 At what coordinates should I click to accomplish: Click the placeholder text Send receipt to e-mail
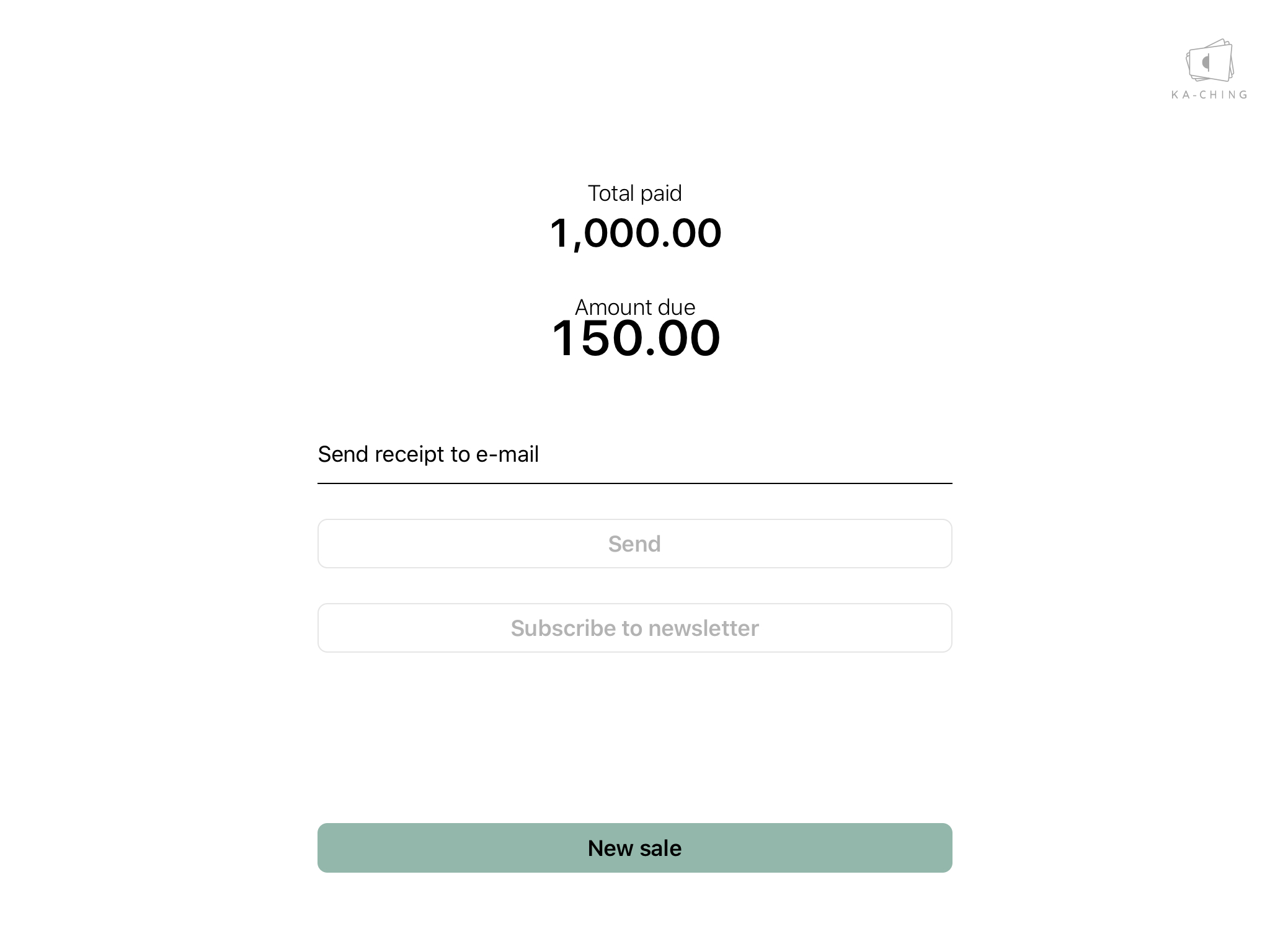click(428, 454)
